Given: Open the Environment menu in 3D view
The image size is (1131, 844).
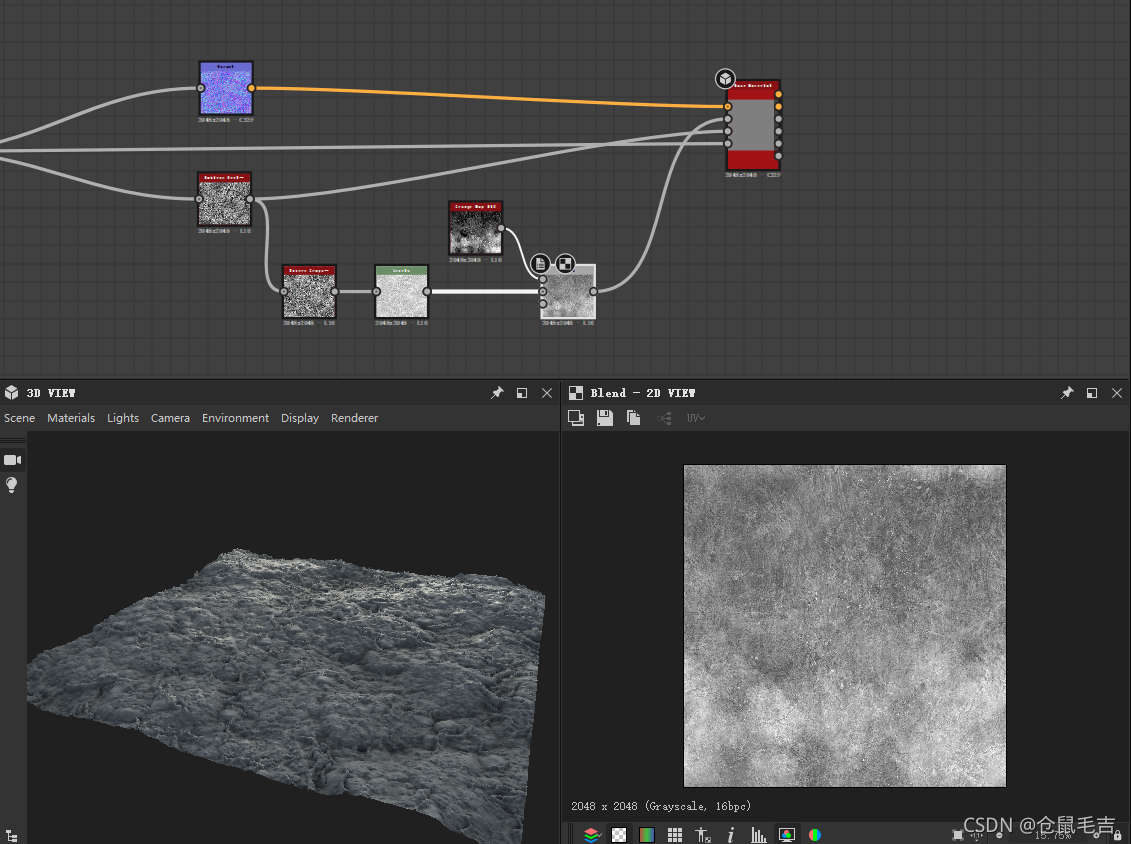Looking at the screenshot, I should 235,418.
